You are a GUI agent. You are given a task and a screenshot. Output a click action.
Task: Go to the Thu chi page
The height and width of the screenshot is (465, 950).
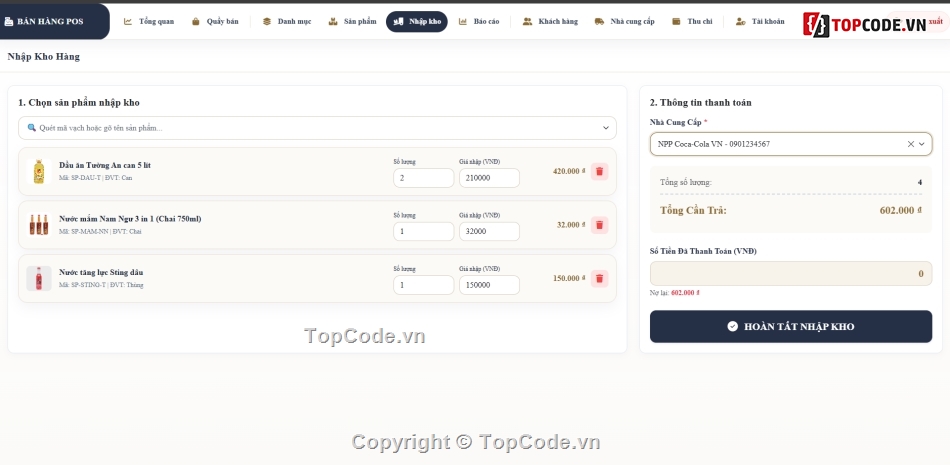693,21
